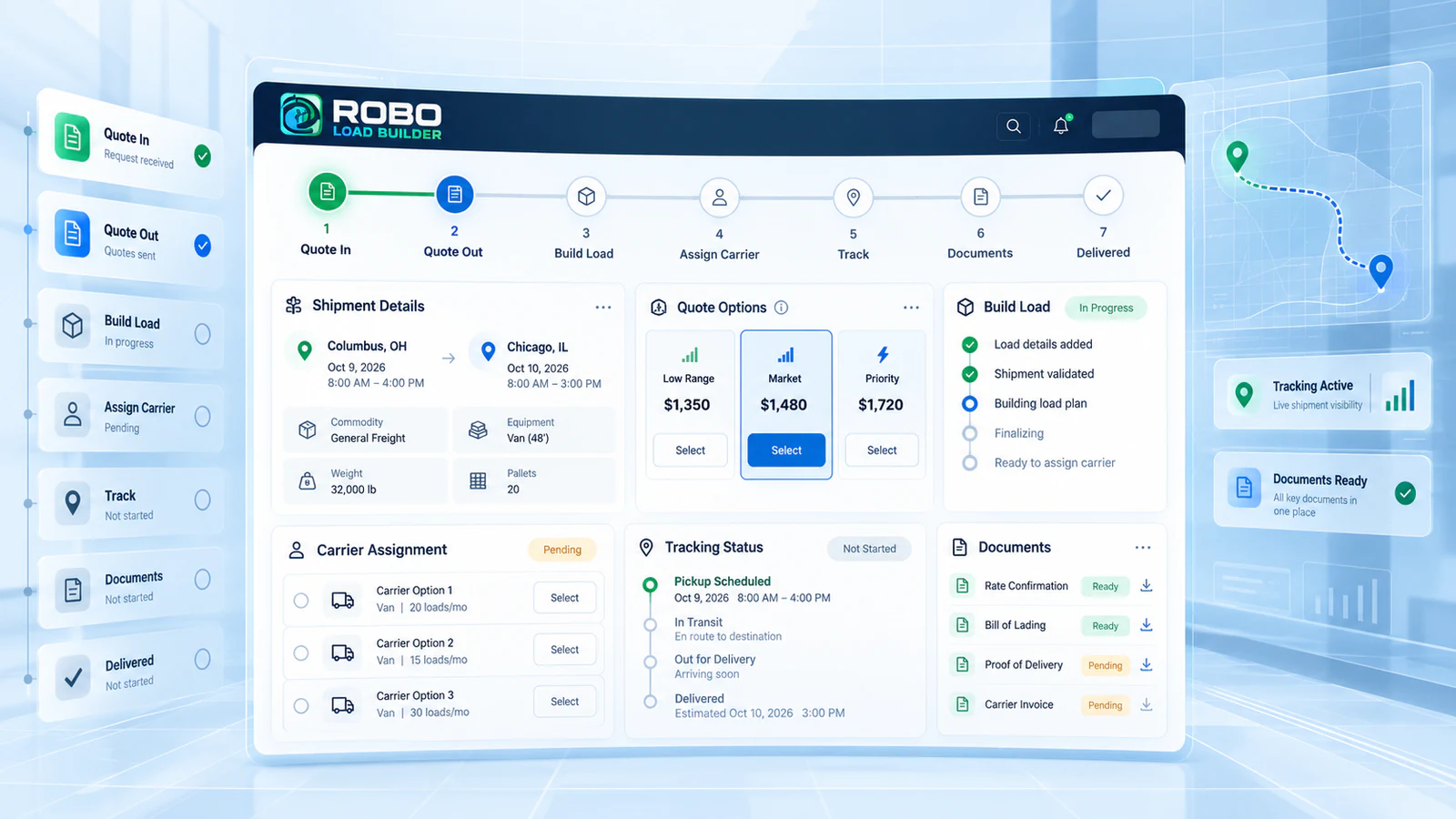Click the 'Pending' Carrier Assignment badge
Viewport: 1456px width, 819px height.
[562, 550]
